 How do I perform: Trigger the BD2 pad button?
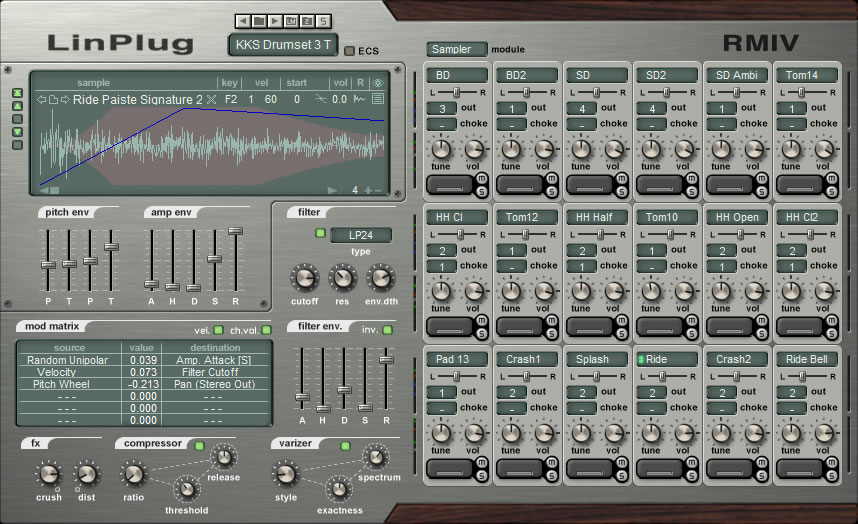tap(520, 185)
